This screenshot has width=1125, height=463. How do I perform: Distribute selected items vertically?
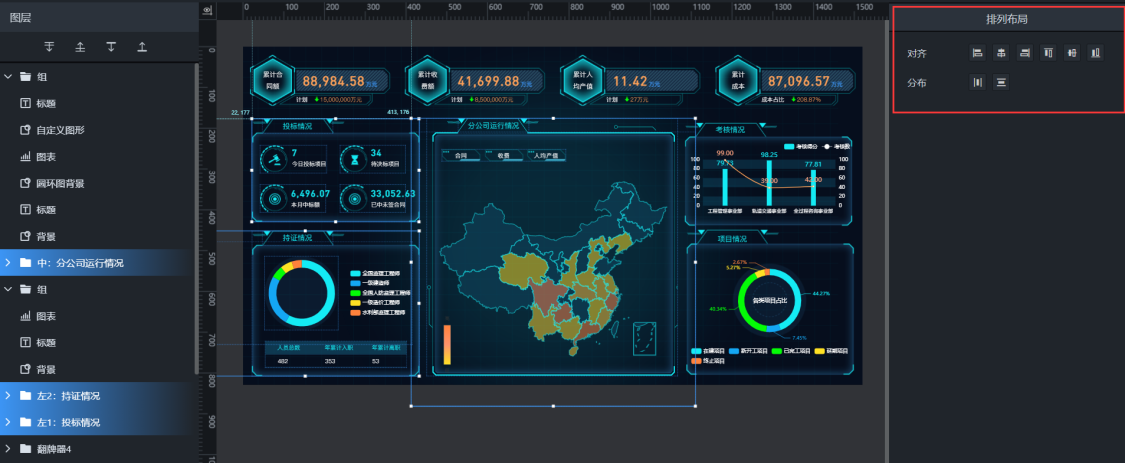1000,83
